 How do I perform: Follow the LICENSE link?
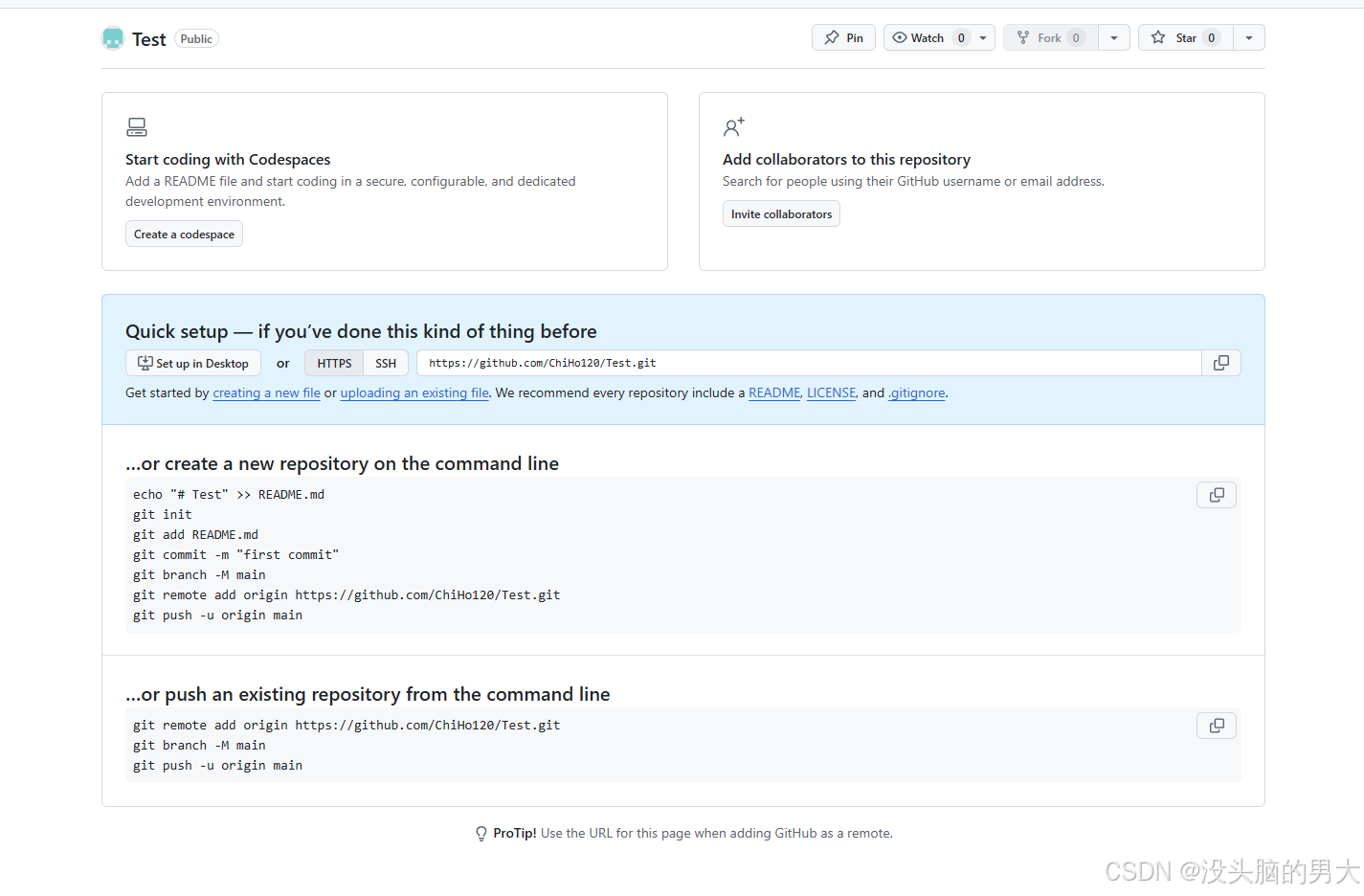tap(831, 392)
